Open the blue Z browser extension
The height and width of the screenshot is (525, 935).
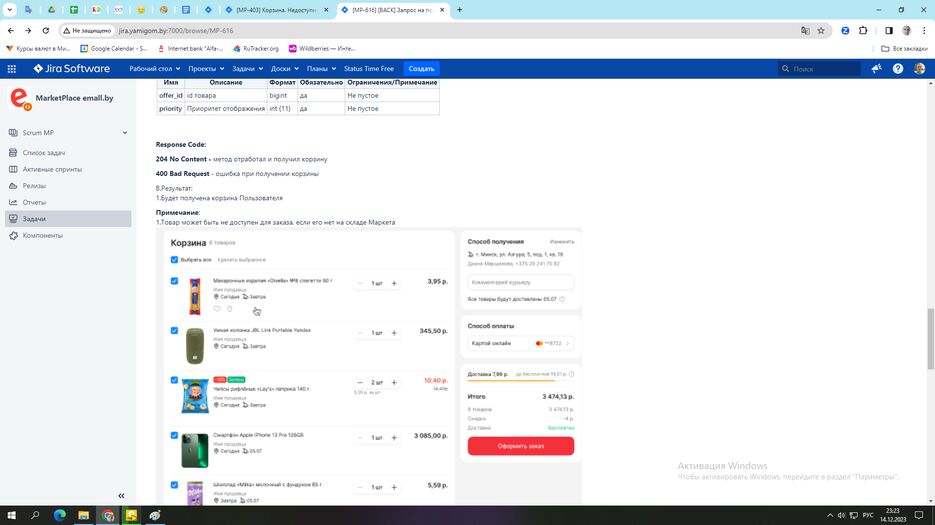[845, 30]
